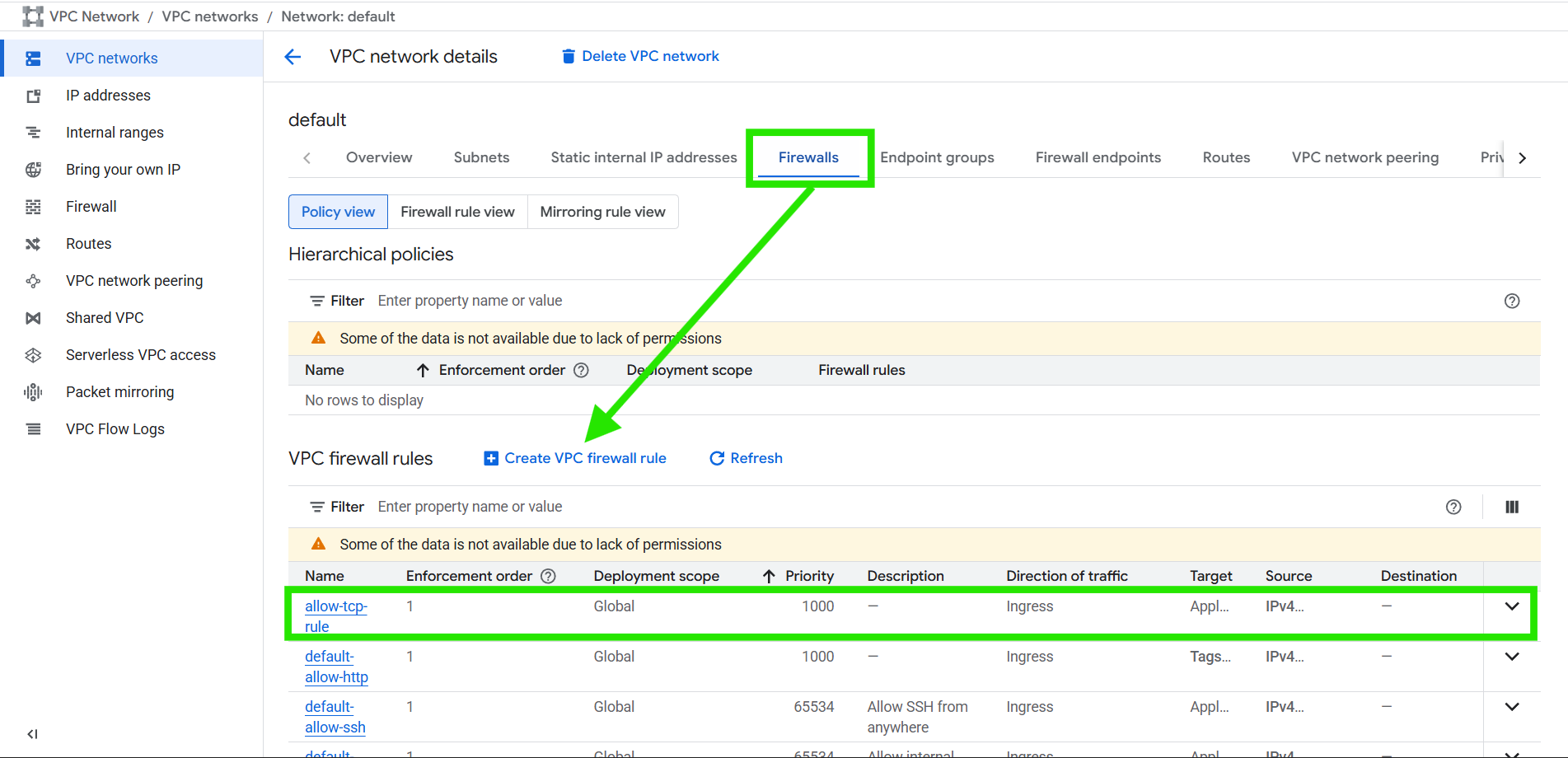Expand the allow-tcp-rule row details
The image size is (1568, 758).
(1511, 606)
